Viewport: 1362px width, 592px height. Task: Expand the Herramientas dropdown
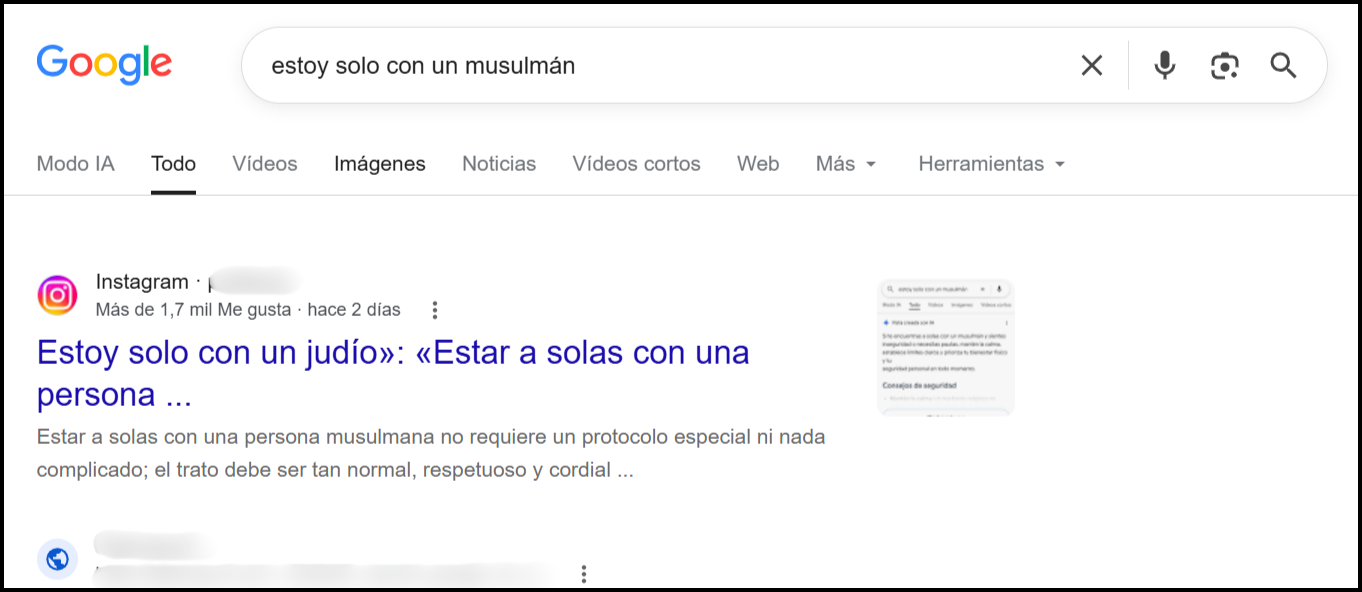coord(992,164)
